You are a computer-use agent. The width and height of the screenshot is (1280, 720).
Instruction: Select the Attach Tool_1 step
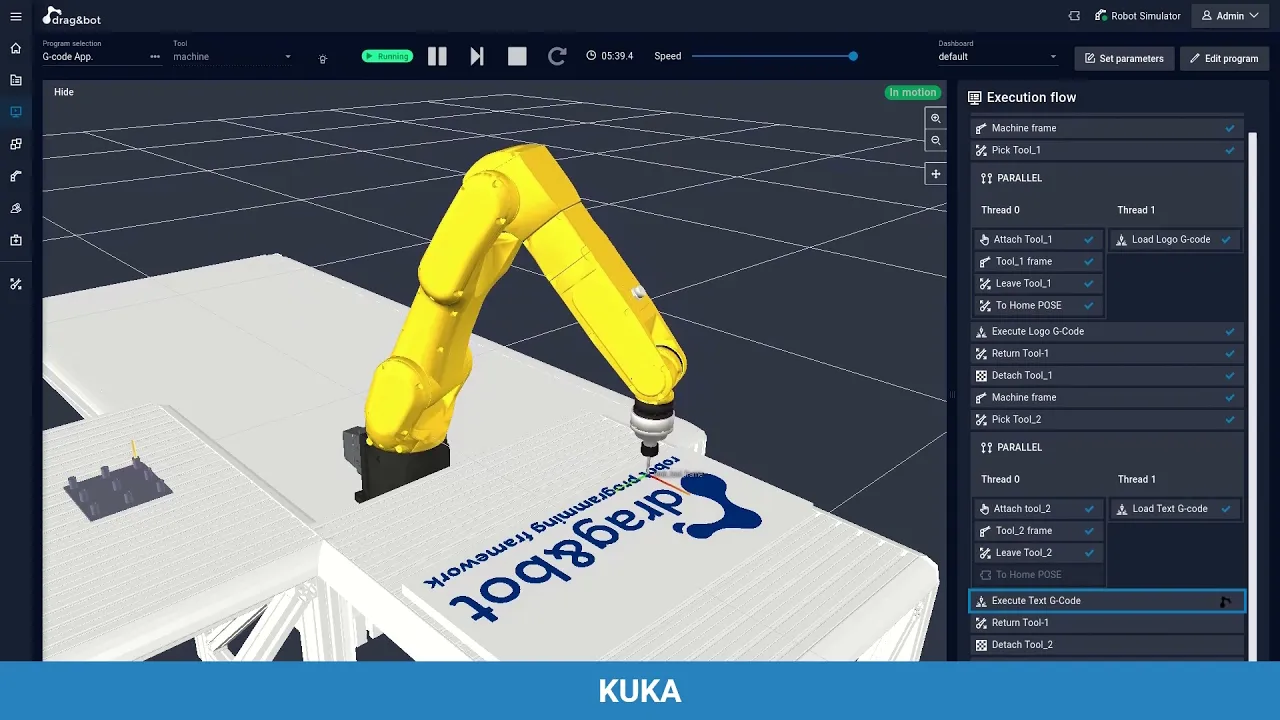click(1038, 239)
